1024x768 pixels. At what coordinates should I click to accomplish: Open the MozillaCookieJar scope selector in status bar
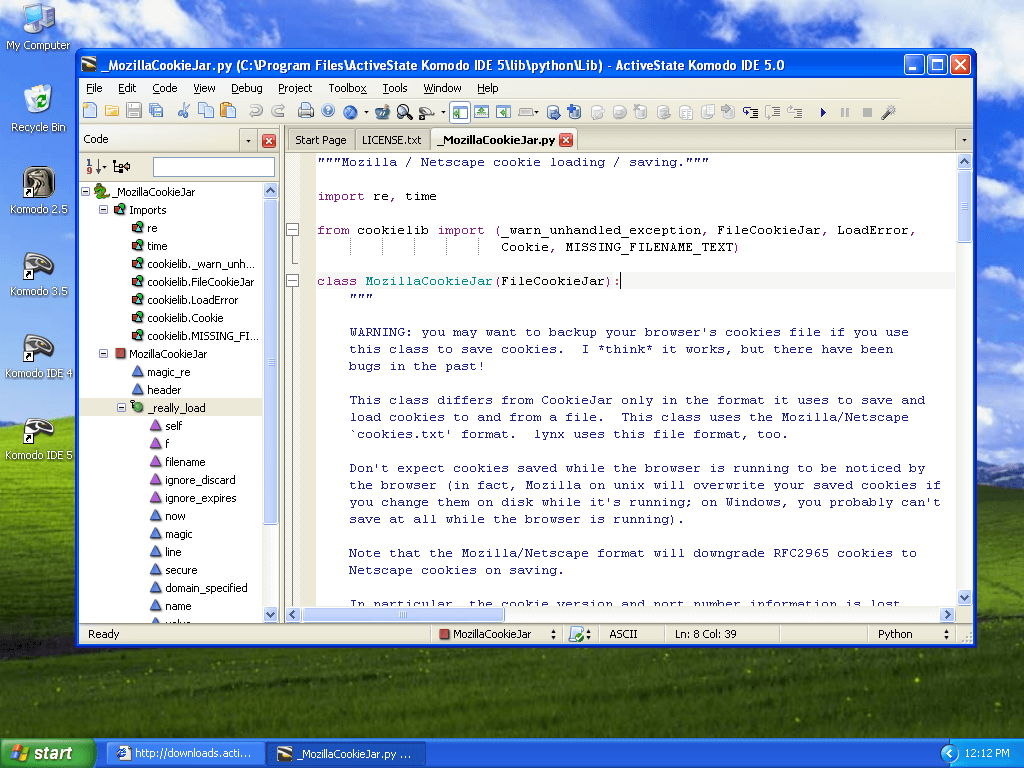(497, 634)
